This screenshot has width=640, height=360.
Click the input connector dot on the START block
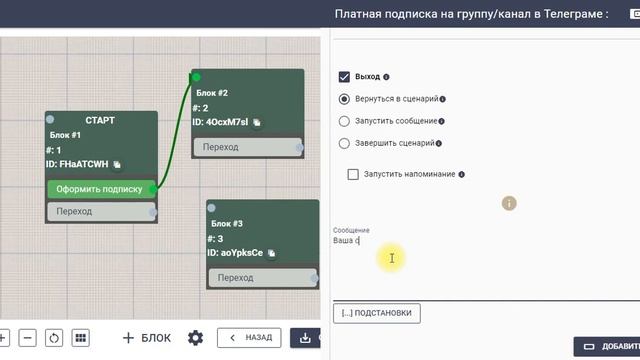click(50, 119)
